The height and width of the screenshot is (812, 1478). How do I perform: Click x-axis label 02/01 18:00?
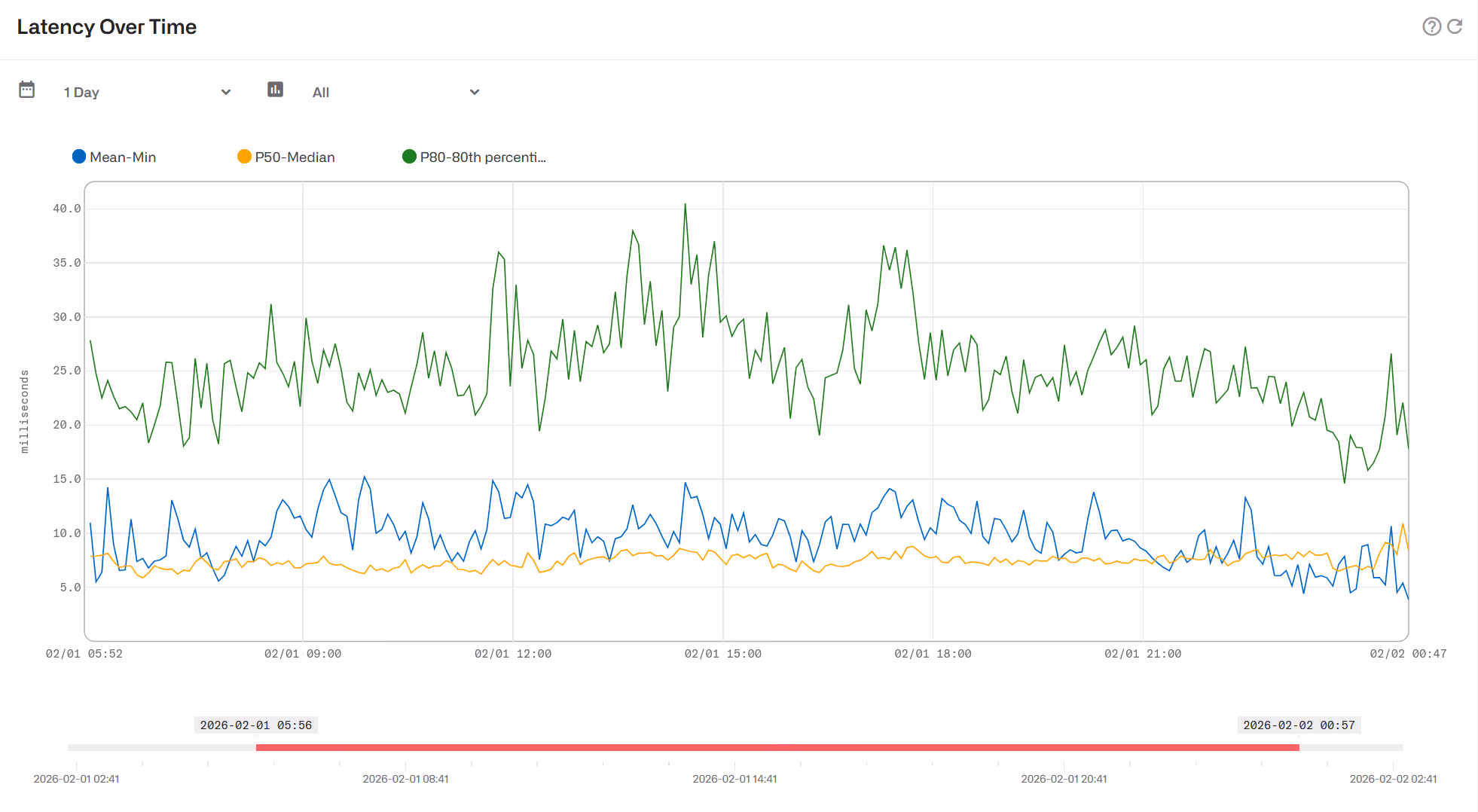point(933,654)
